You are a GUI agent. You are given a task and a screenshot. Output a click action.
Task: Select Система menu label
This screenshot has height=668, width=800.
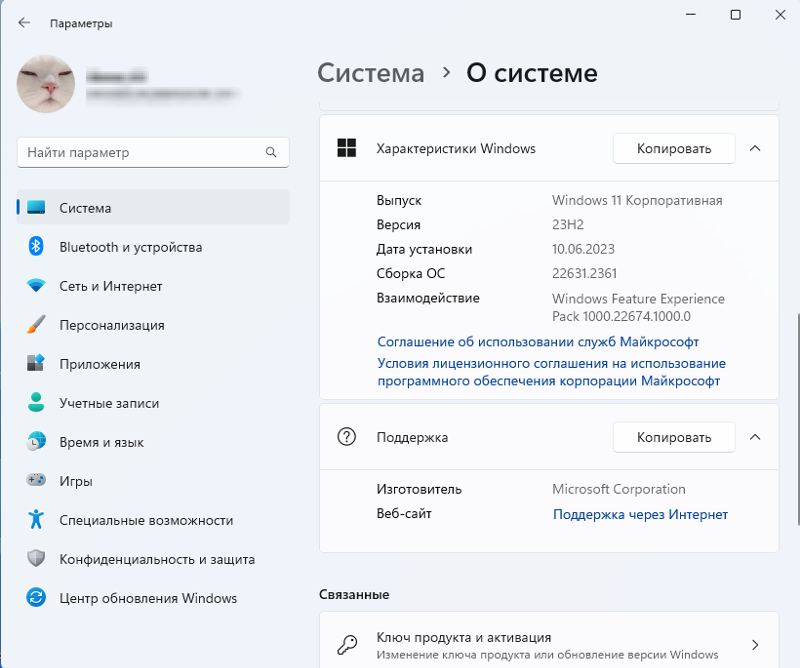click(x=85, y=208)
